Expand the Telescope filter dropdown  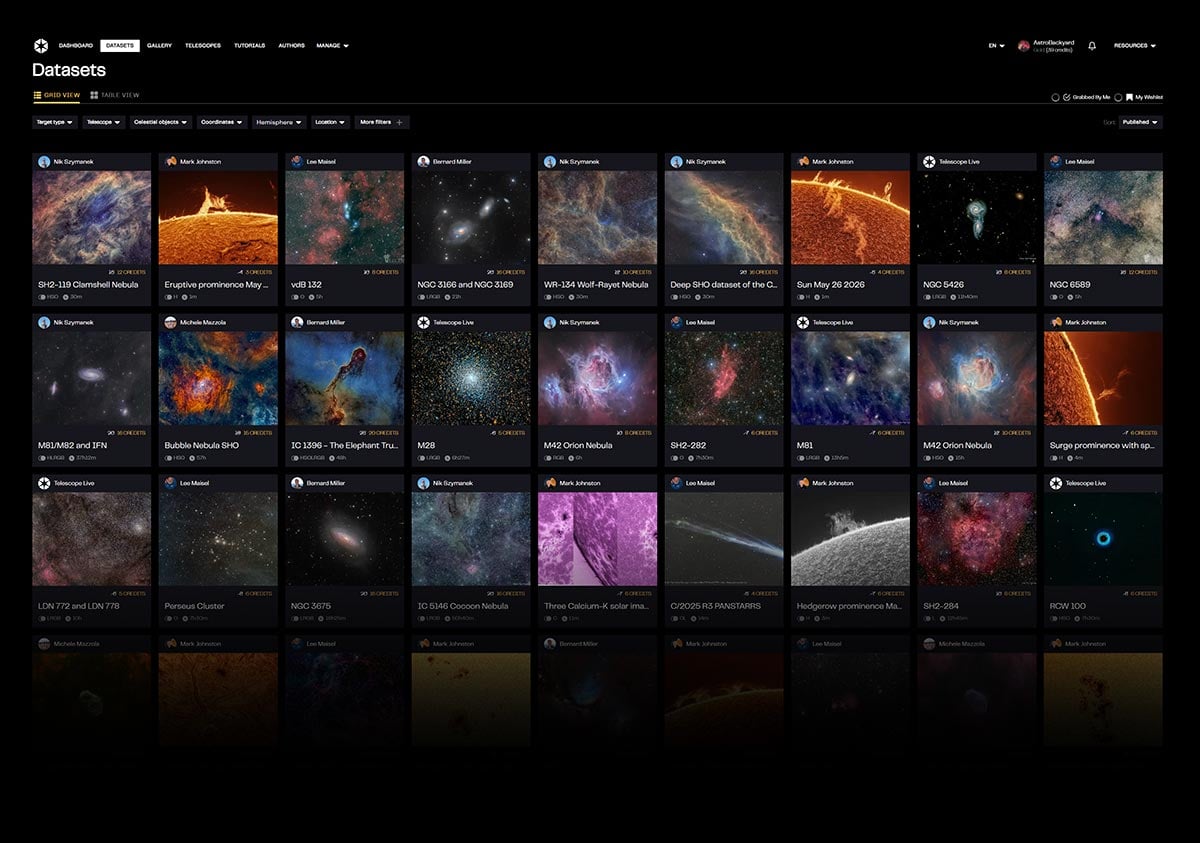pyautogui.click(x=104, y=122)
